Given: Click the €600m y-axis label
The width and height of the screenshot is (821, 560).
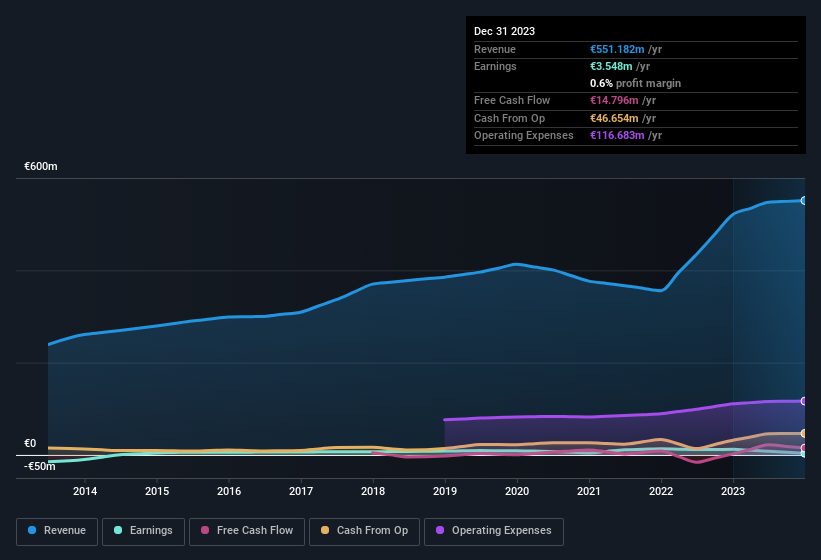Looking at the screenshot, I should coord(41,167).
